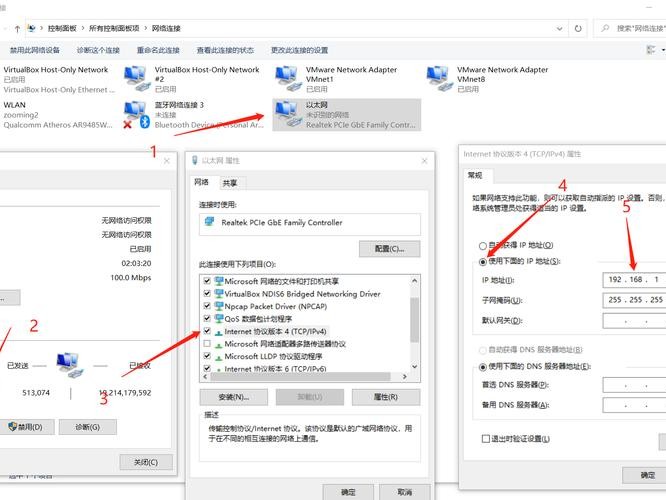The image size is (666, 500).
Task: Uncheck Npcap Packet Driver (NPCAP) checkbox
Action: click(x=207, y=306)
